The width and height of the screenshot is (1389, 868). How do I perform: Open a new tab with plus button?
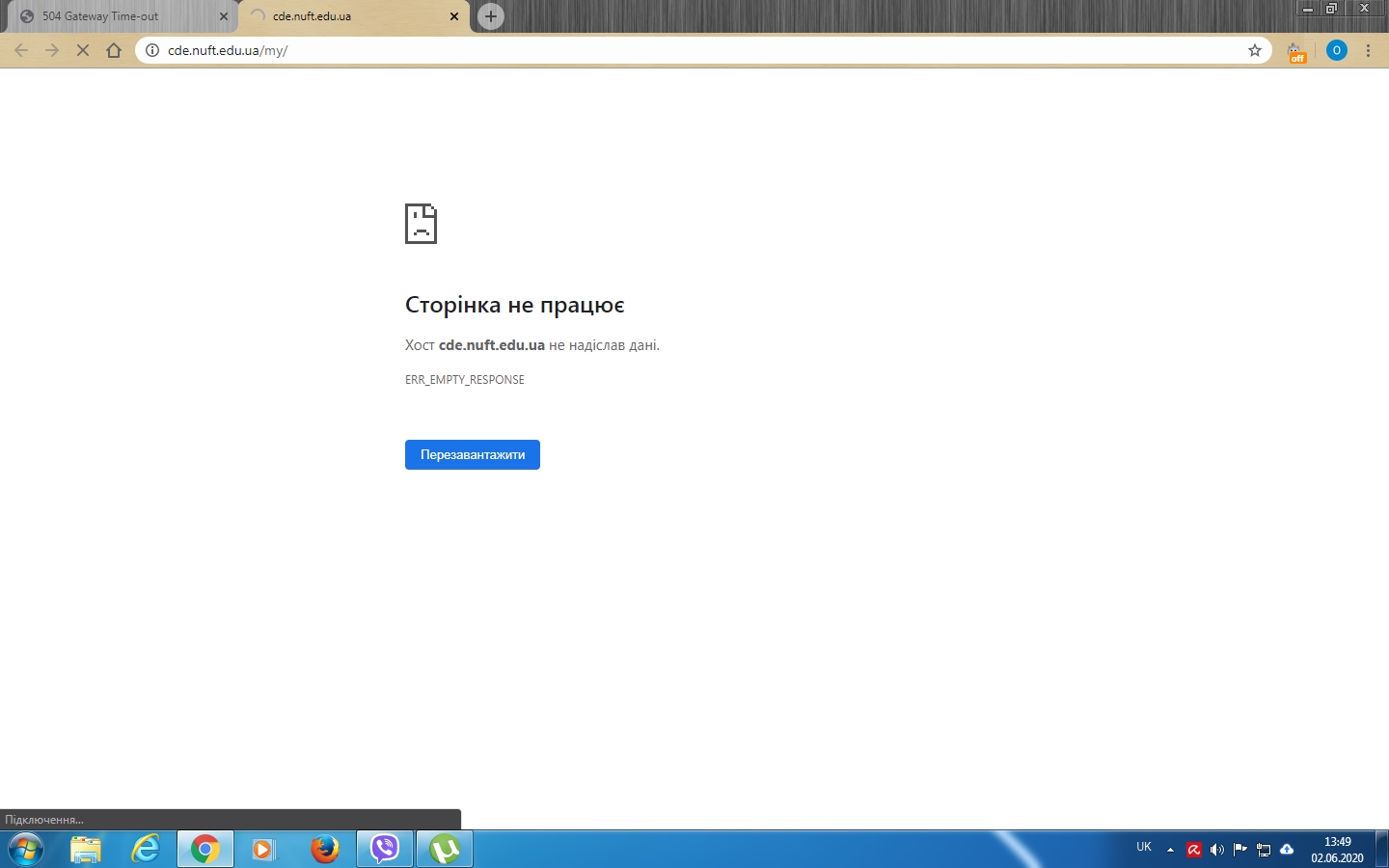(491, 16)
